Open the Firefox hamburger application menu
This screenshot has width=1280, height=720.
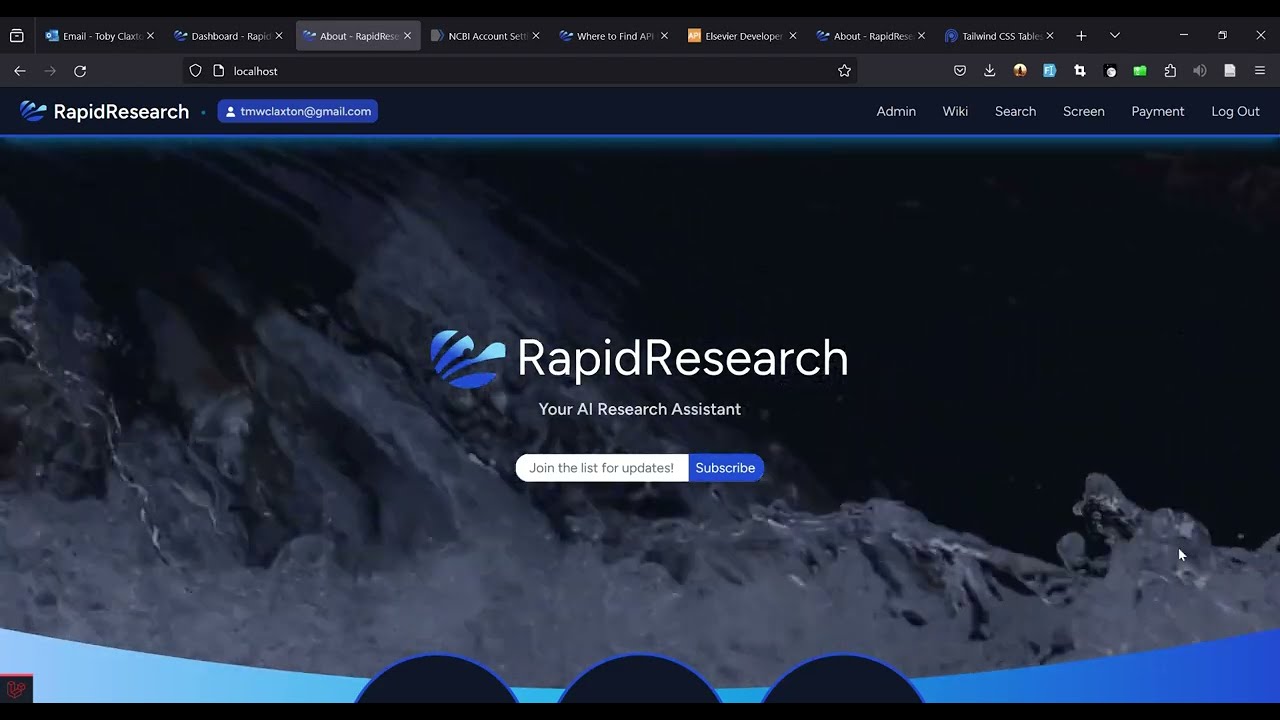click(1260, 71)
